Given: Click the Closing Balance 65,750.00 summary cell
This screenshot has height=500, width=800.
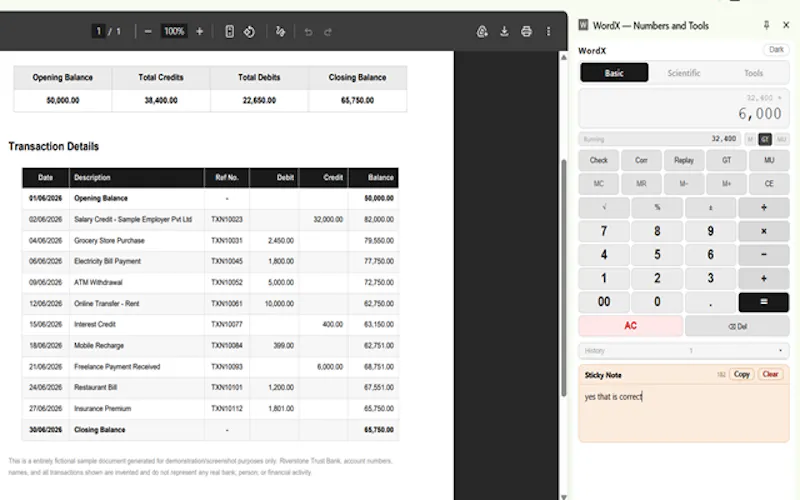Looking at the screenshot, I should (357, 101).
